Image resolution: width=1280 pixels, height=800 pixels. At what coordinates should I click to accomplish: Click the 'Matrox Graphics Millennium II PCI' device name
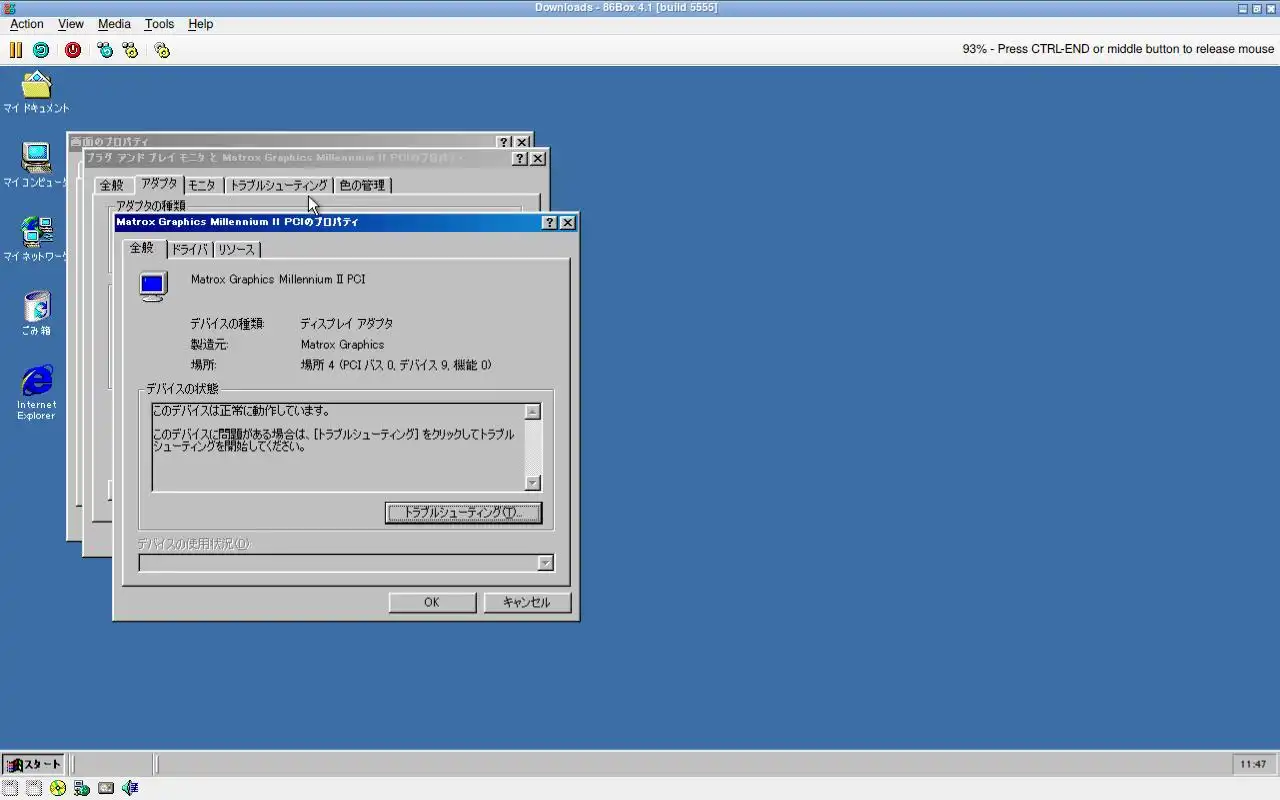pyautogui.click(x=278, y=279)
